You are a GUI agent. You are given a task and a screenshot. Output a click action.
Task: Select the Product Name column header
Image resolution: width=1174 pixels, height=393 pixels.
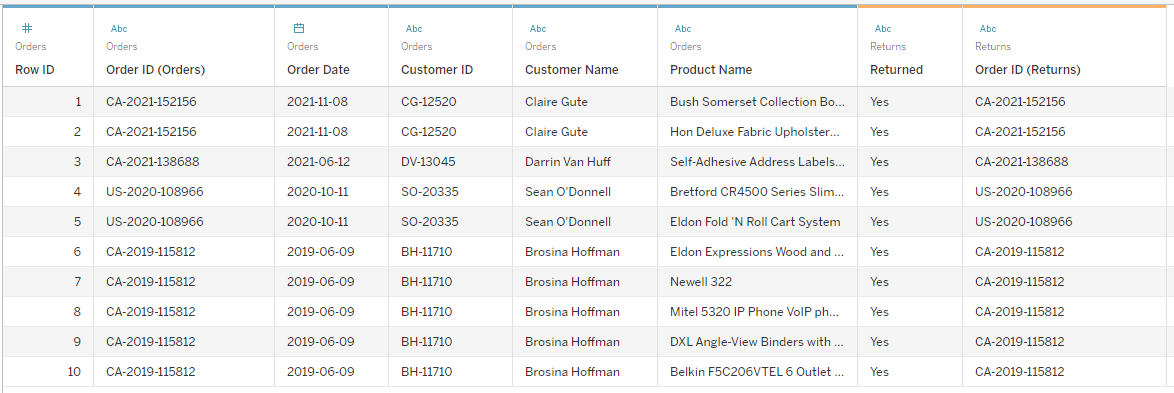[711, 70]
